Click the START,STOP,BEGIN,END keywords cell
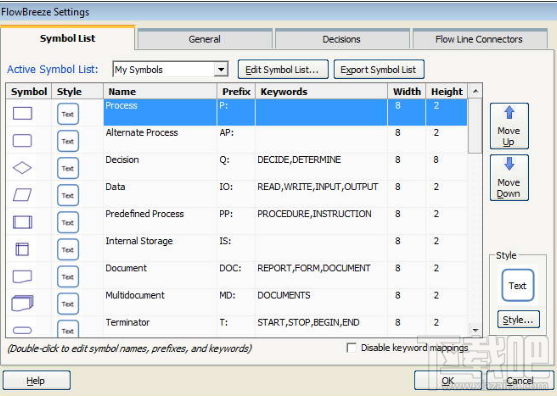557x396 pixels. coord(321,326)
